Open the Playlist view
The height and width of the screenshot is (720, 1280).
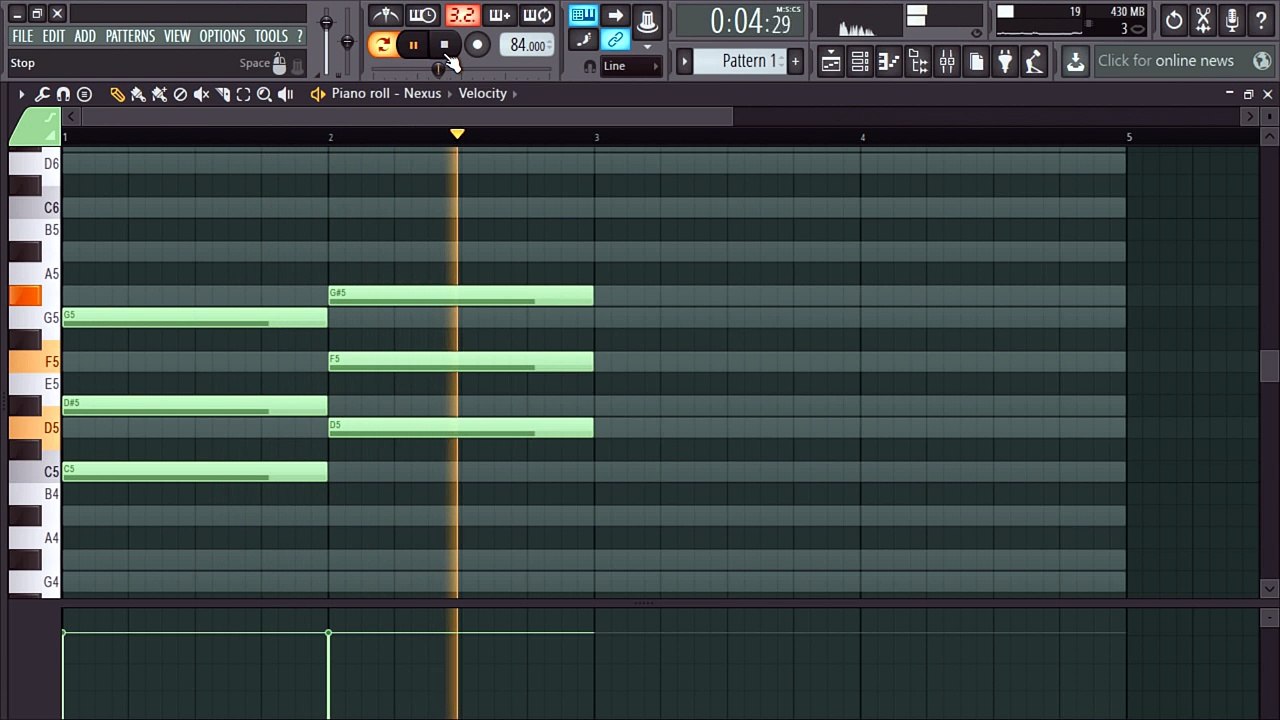click(x=831, y=62)
